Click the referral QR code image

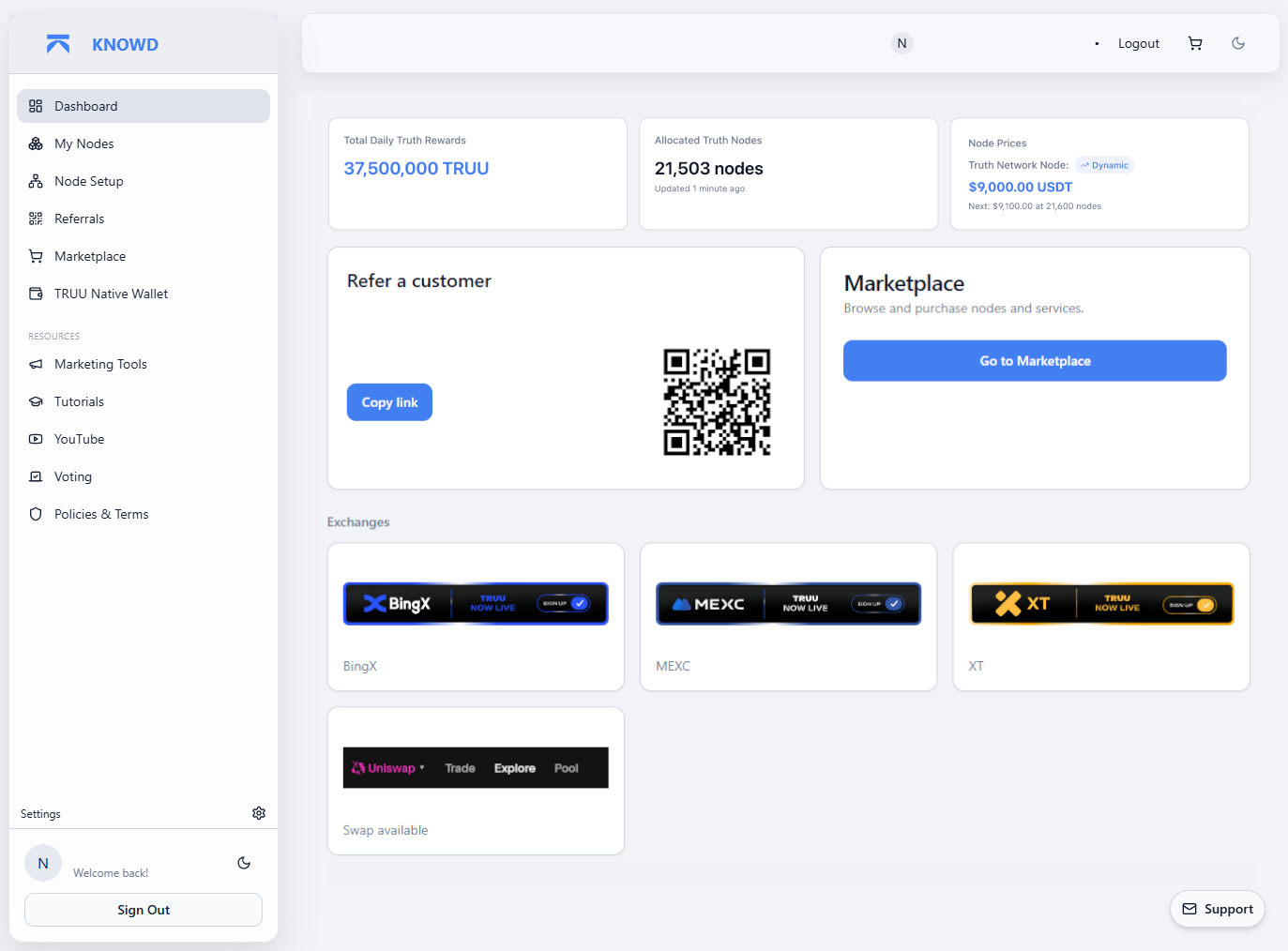(x=717, y=402)
